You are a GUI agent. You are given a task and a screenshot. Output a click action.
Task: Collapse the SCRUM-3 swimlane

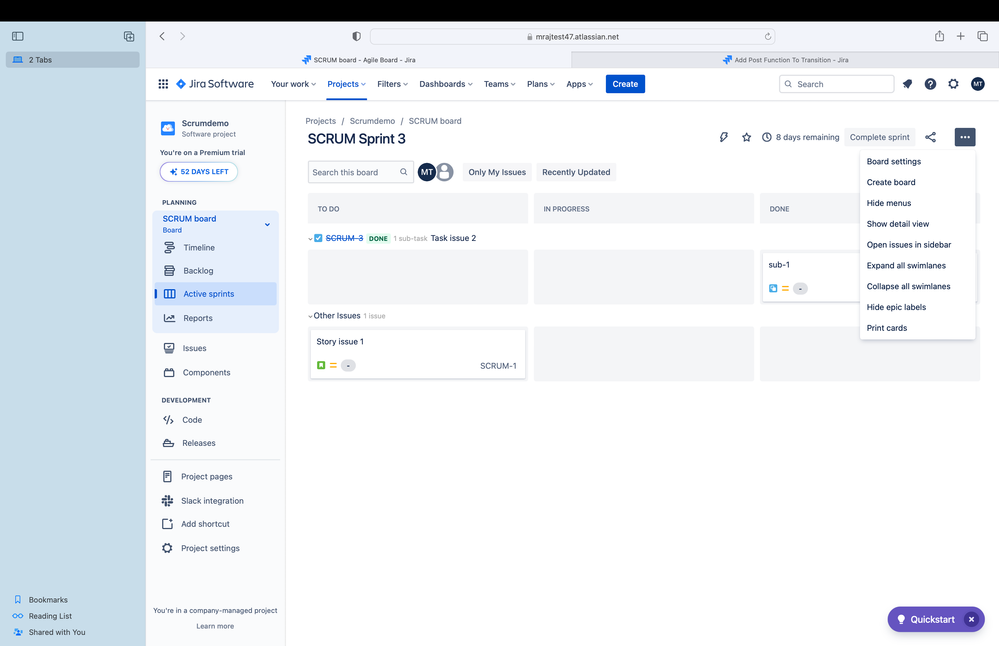(310, 239)
